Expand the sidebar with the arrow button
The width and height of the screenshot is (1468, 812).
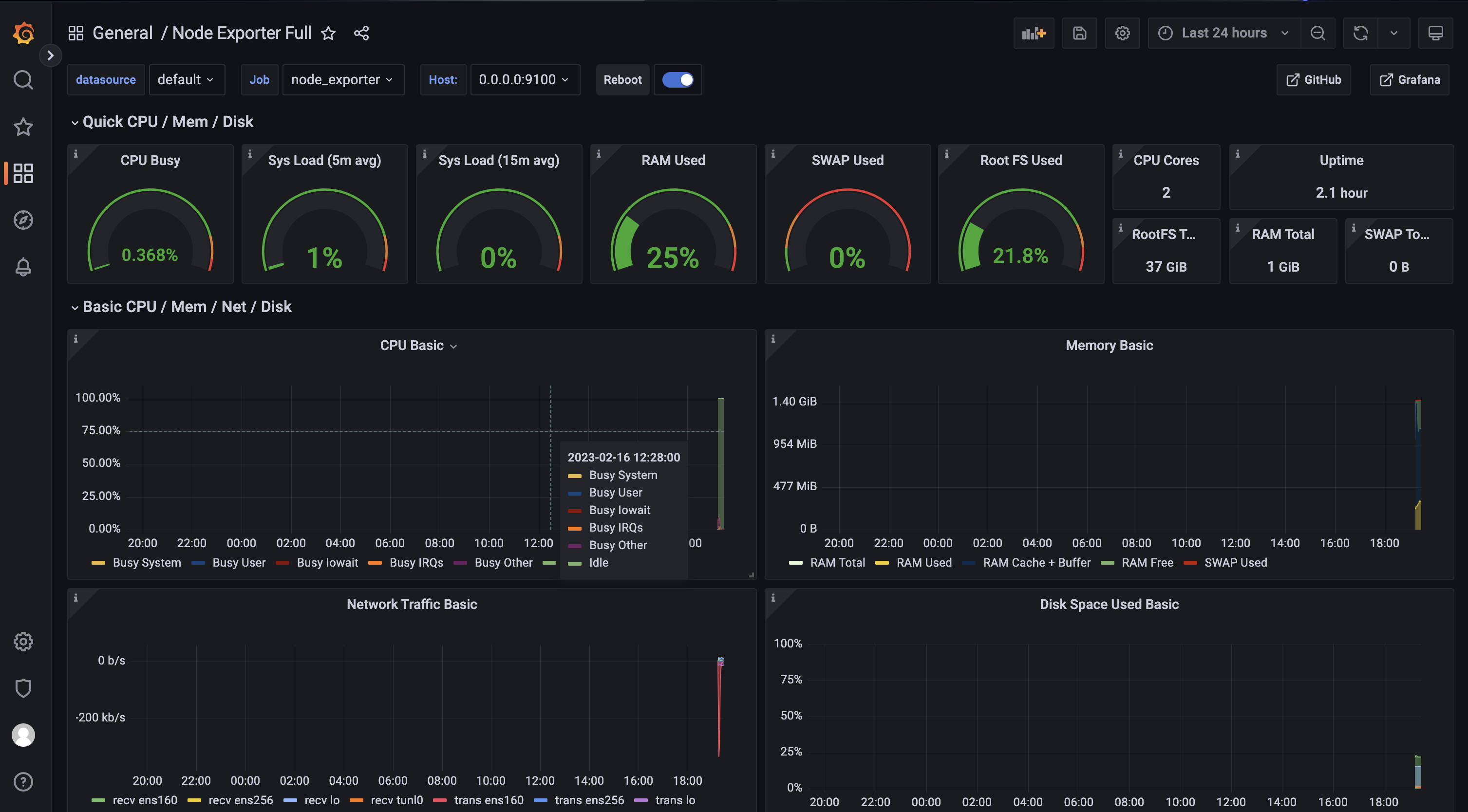point(50,55)
